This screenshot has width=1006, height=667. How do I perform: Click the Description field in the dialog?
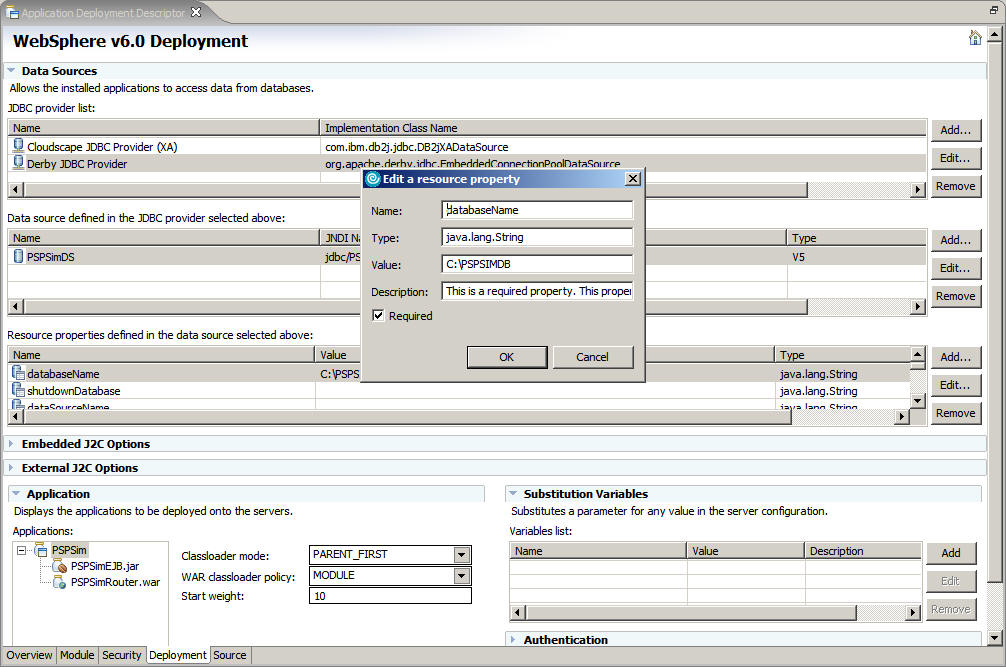(537, 291)
